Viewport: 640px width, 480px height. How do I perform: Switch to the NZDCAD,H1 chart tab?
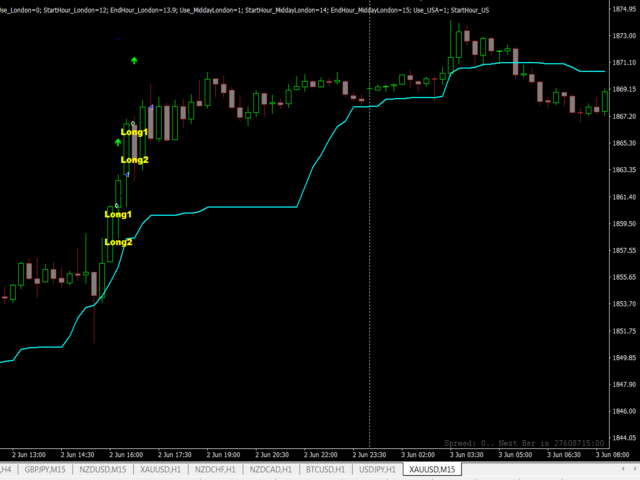pos(271,469)
